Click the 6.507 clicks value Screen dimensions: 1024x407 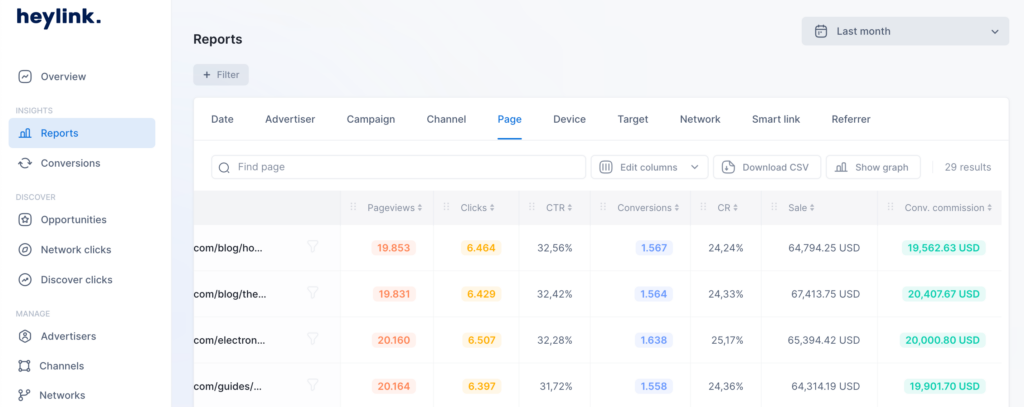pos(481,340)
